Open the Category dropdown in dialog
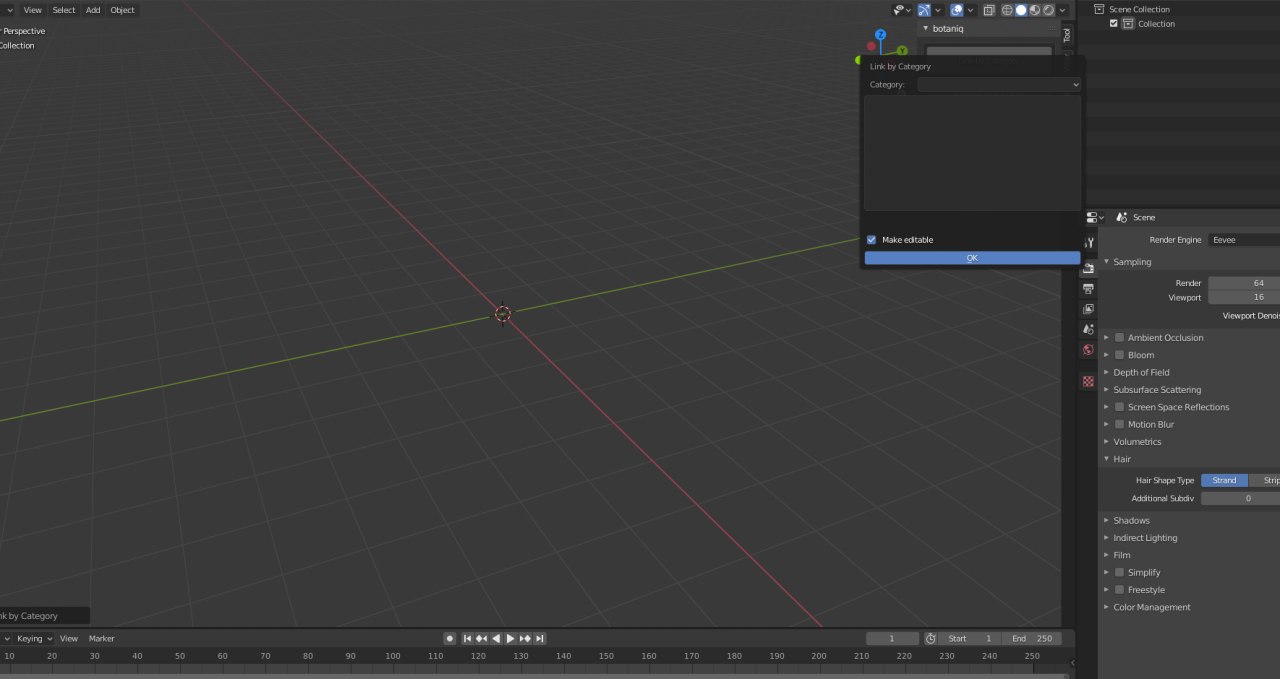 999,85
